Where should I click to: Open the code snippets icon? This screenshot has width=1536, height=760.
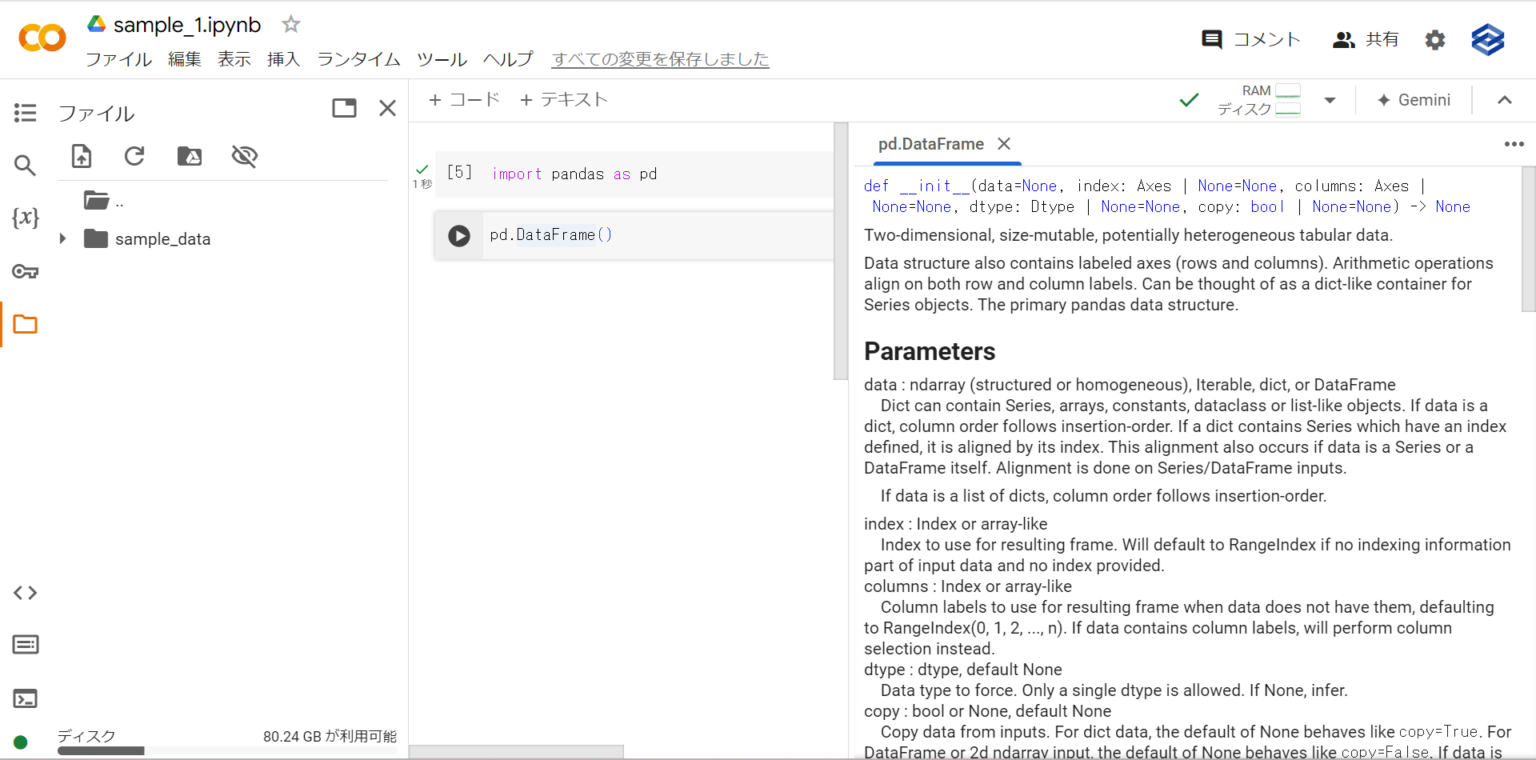[x=25, y=592]
